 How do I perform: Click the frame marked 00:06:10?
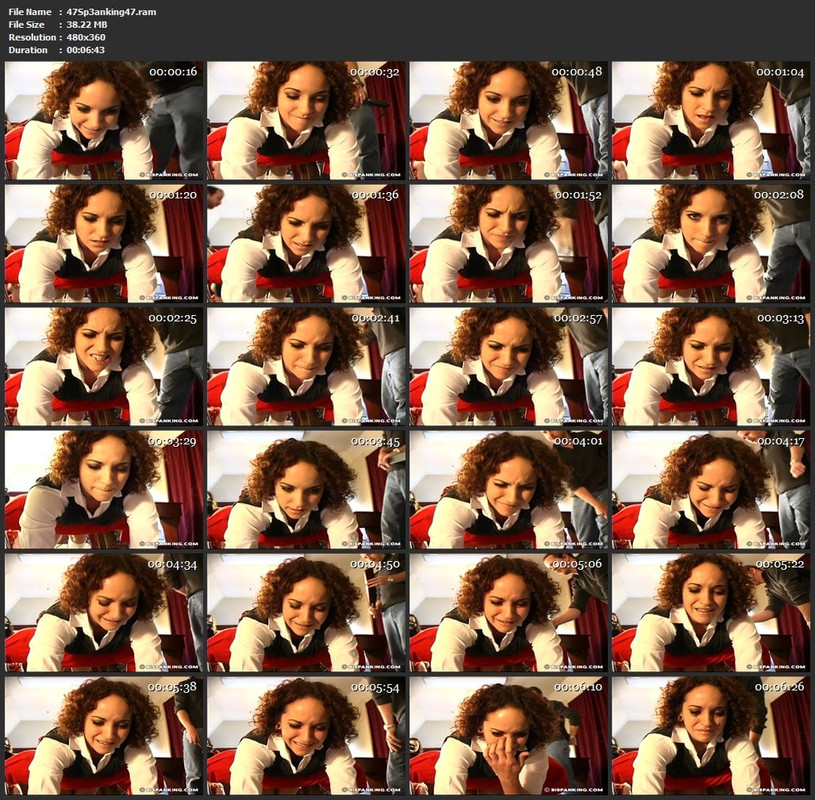(x=509, y=736)
